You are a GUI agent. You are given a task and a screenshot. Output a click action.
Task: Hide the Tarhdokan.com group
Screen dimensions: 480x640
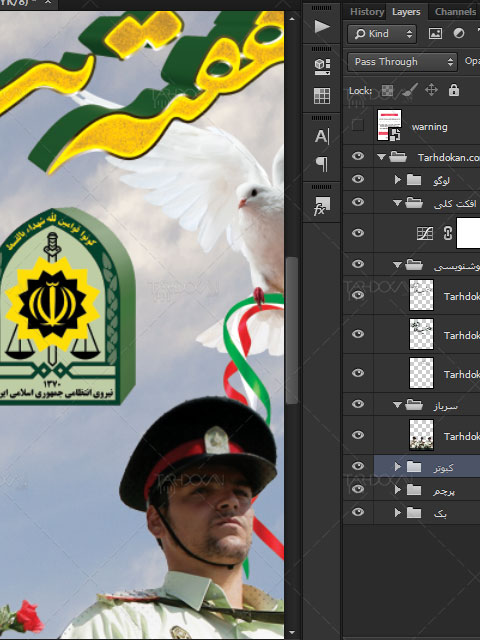point(358,156)
